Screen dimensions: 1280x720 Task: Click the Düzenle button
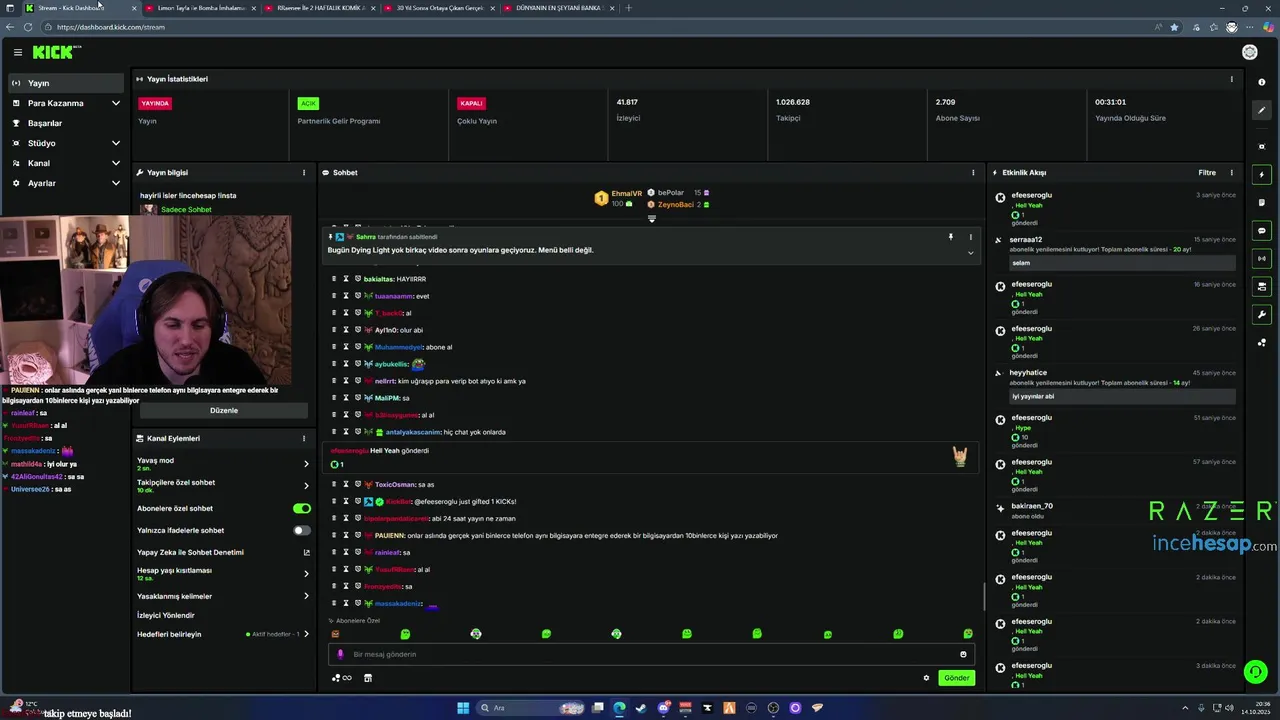[224, 410]
